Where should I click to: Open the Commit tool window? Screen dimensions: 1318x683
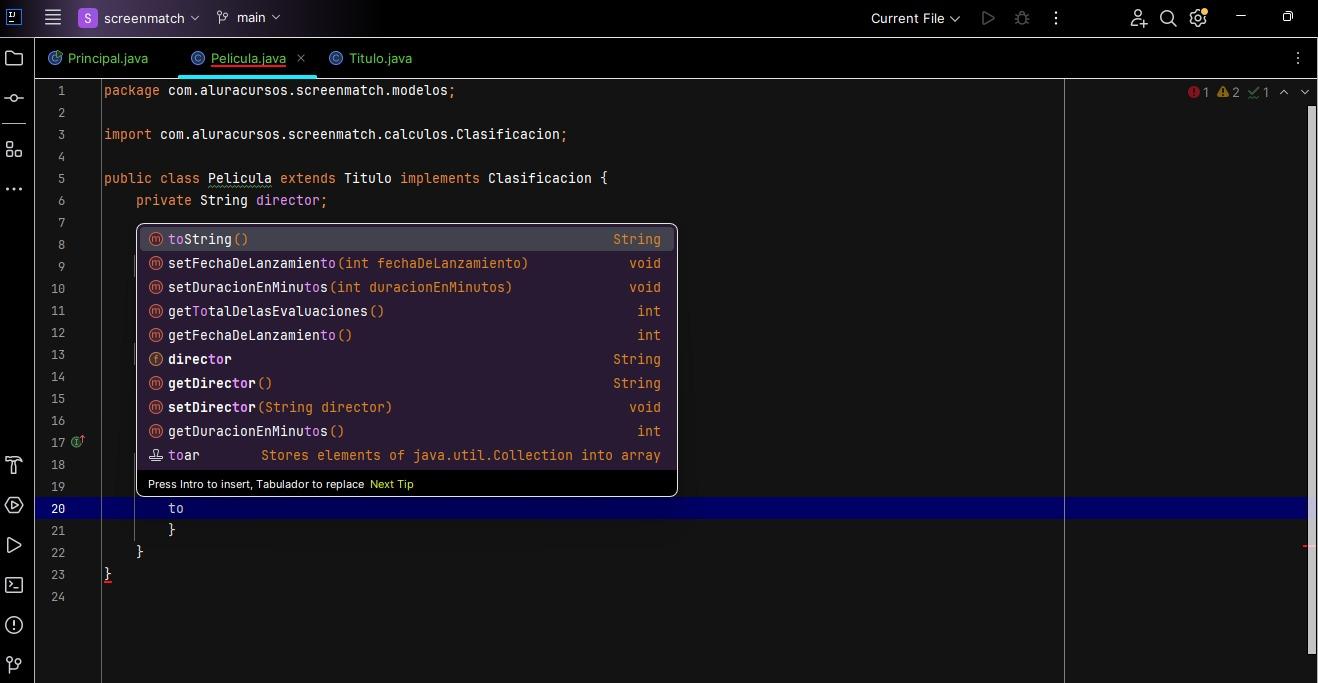click(x=14, y=98)
